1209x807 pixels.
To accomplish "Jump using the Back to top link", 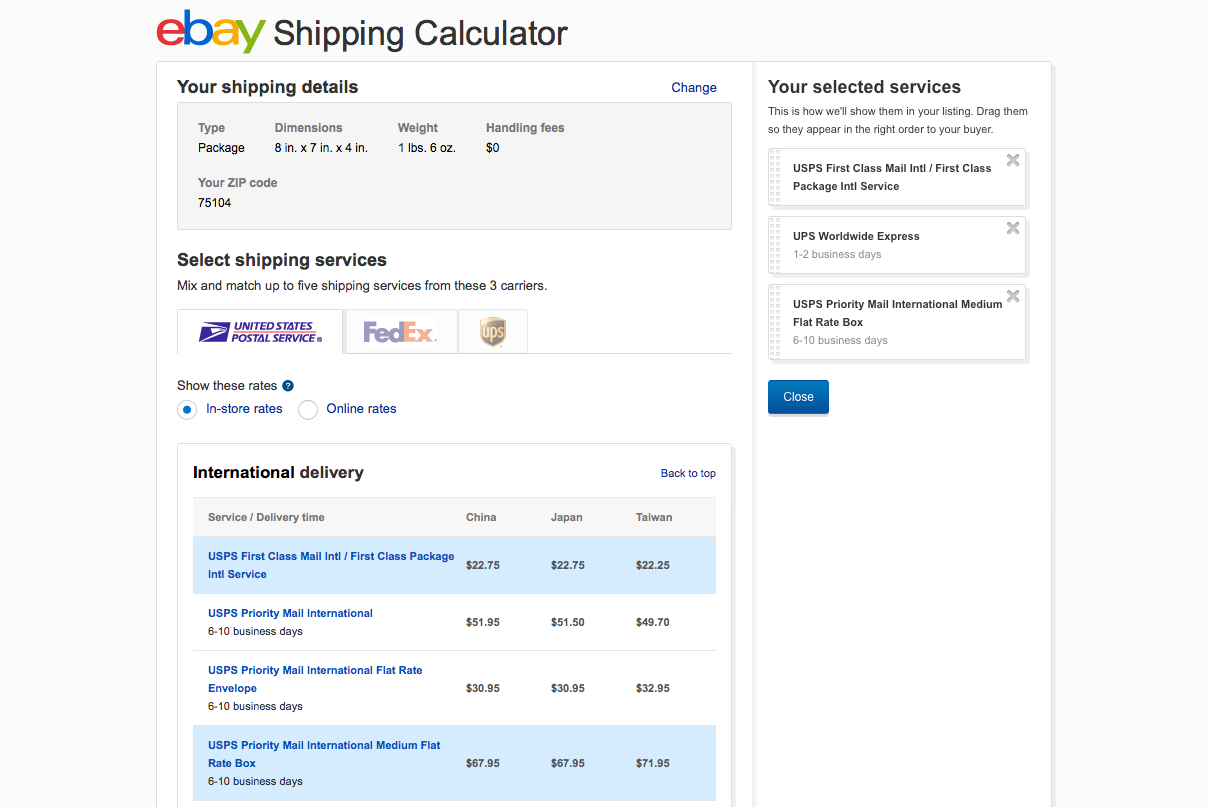I will pos(688,473).
